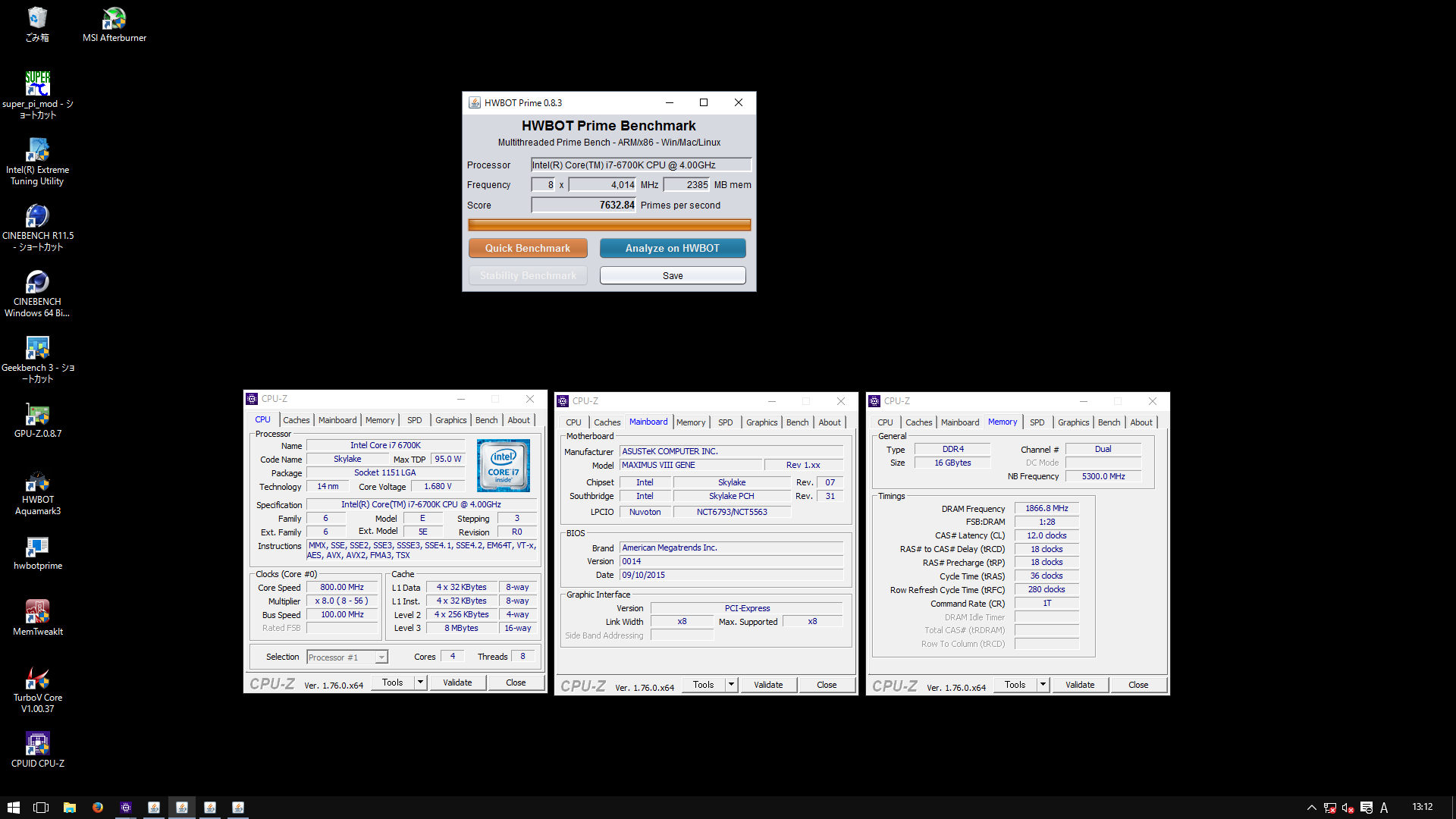1456x819 pixels.
Task: Click Validate in the CPU tab CPU-Z window
Action: pyautogui.click(x=457, y=682)
